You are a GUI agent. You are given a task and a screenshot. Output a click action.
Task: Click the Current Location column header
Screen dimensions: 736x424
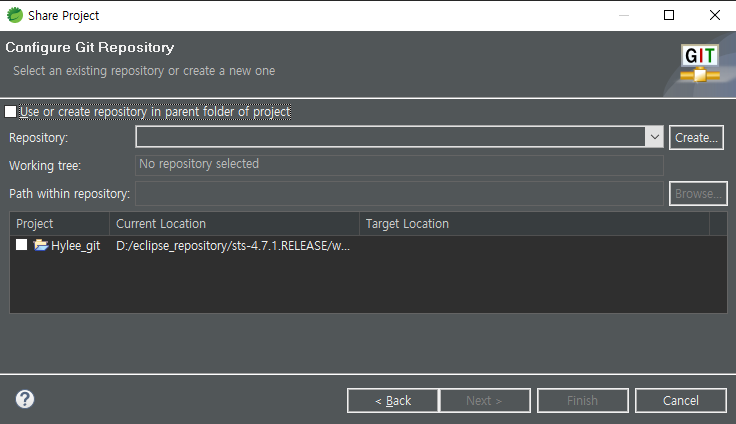pyautogui.click(x=234, y=224)
